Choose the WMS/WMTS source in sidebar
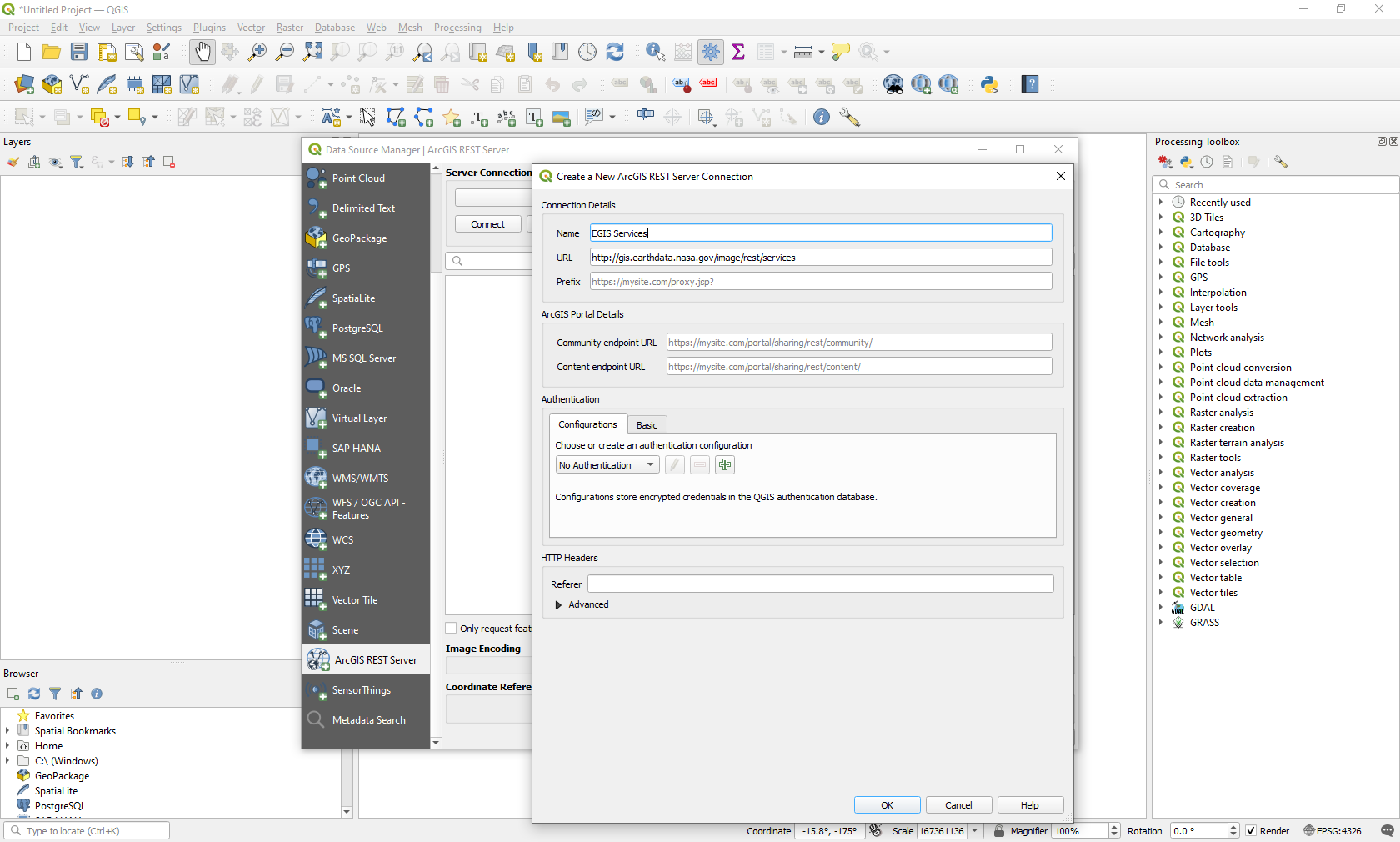Screen dimensions: 1400x842 coord(360,479)
